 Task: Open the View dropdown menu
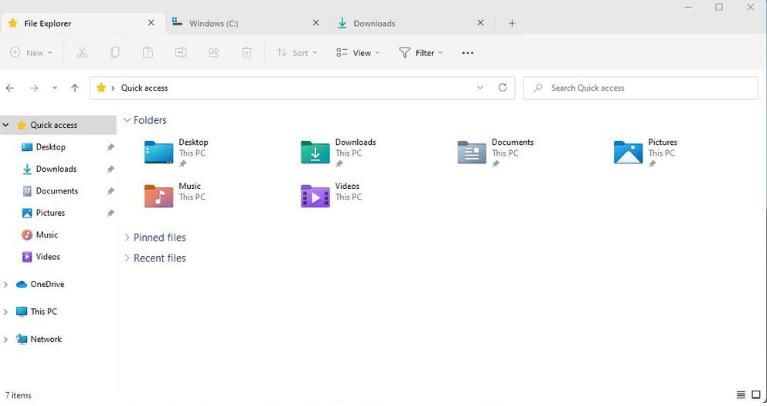point(358,52)
